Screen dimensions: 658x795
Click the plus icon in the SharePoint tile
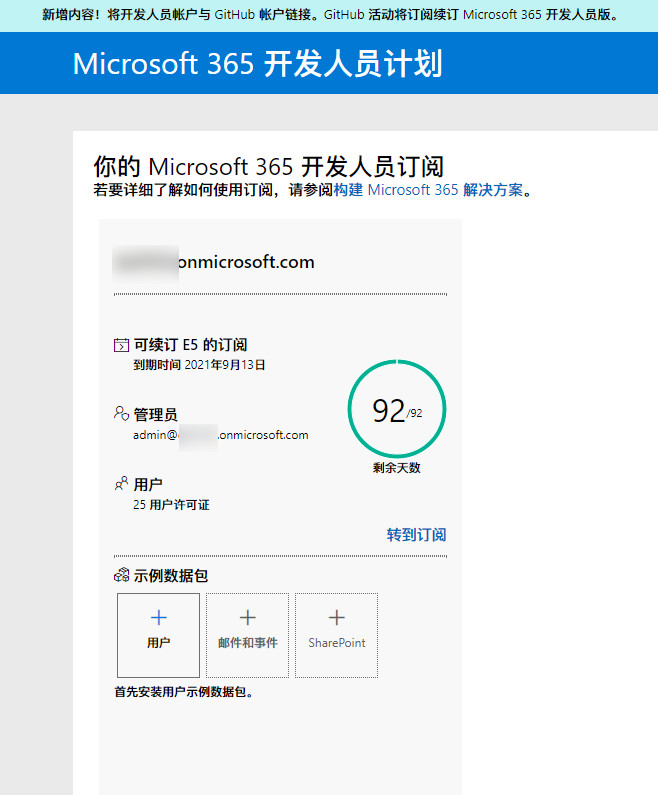337,618
